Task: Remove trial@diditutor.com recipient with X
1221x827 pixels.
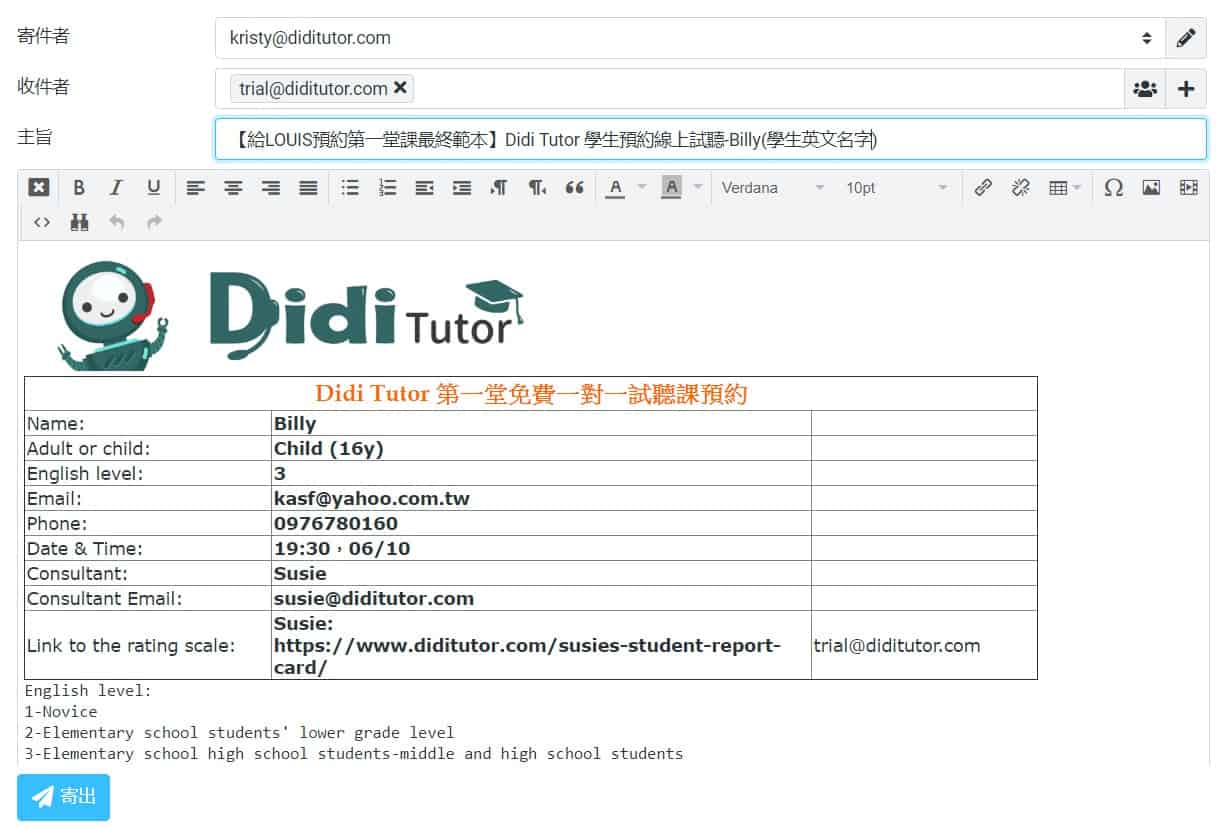Action: click(400, 88)
